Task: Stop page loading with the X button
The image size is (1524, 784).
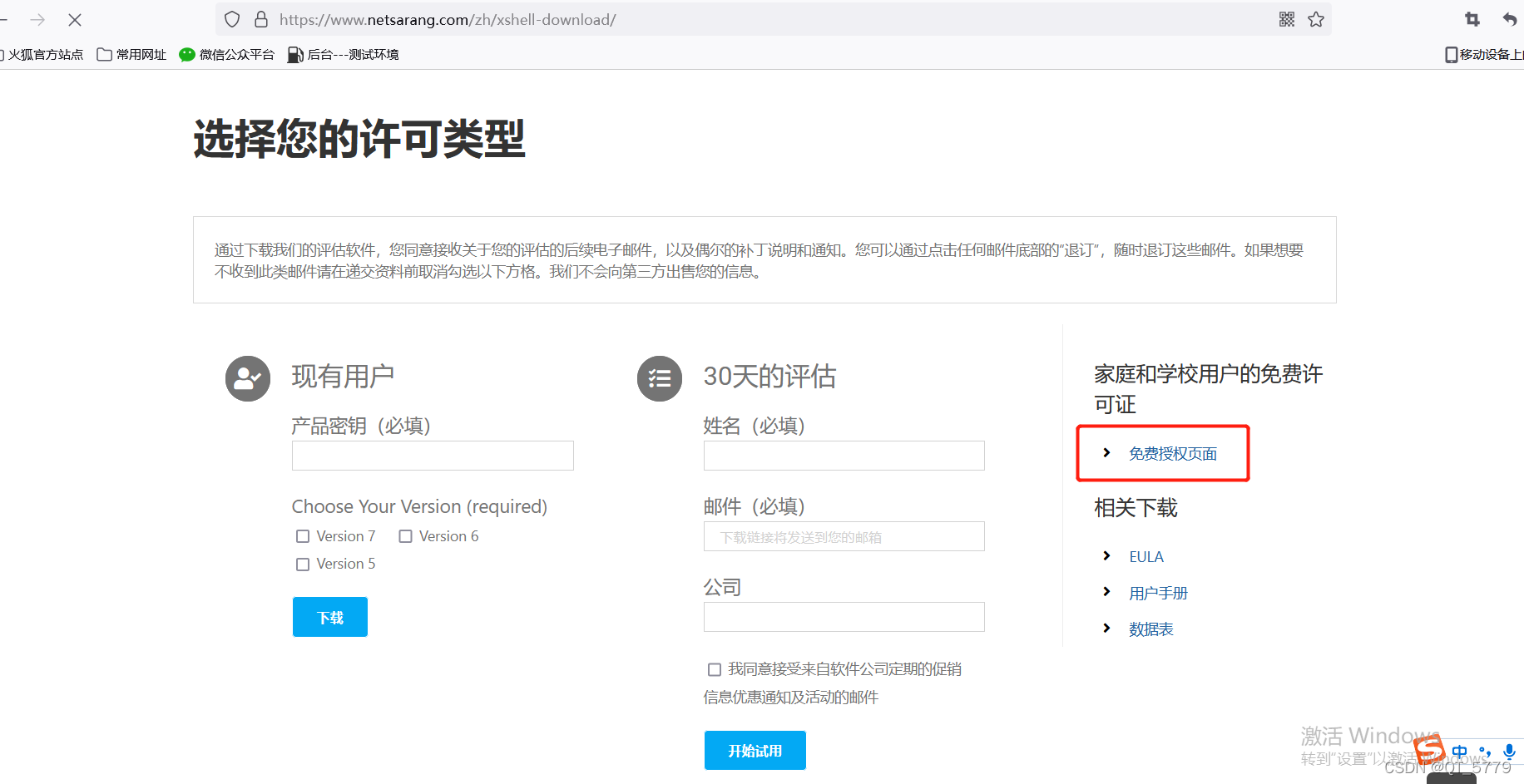Action: [x=75, y=19]
